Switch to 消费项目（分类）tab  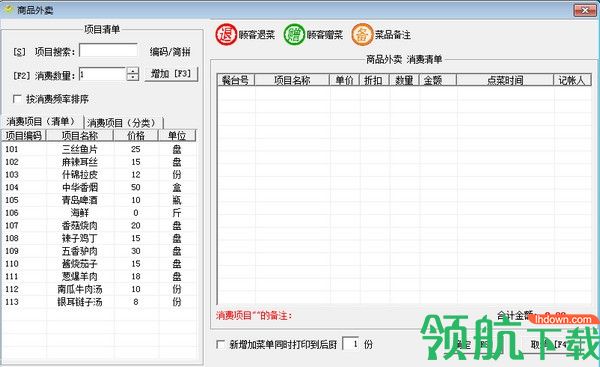pyautogui.click(x=122, y=123)
